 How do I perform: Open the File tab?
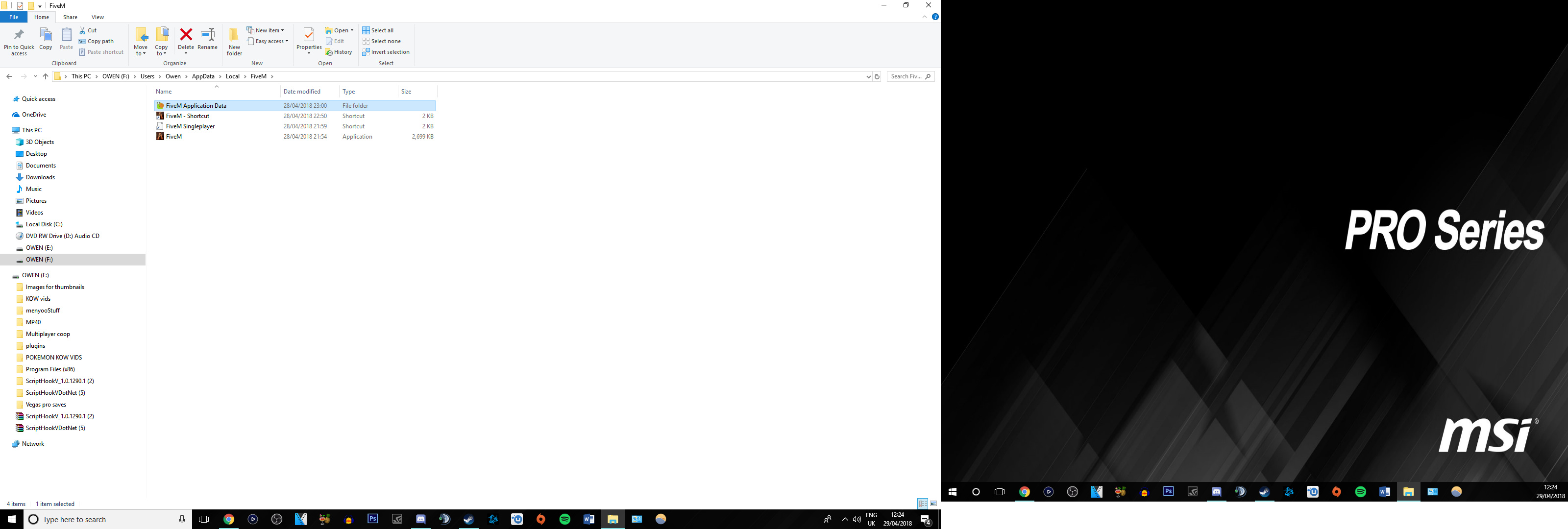click(13, 17)
